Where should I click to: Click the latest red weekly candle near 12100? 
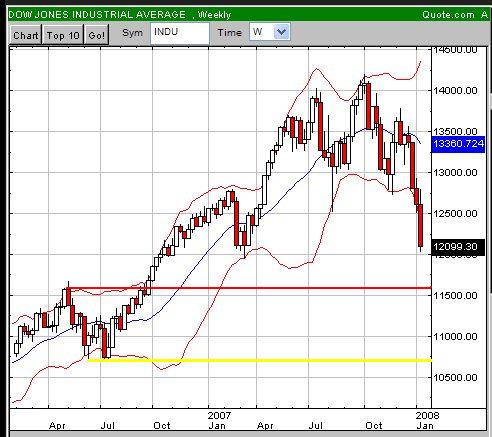(420, 226)
